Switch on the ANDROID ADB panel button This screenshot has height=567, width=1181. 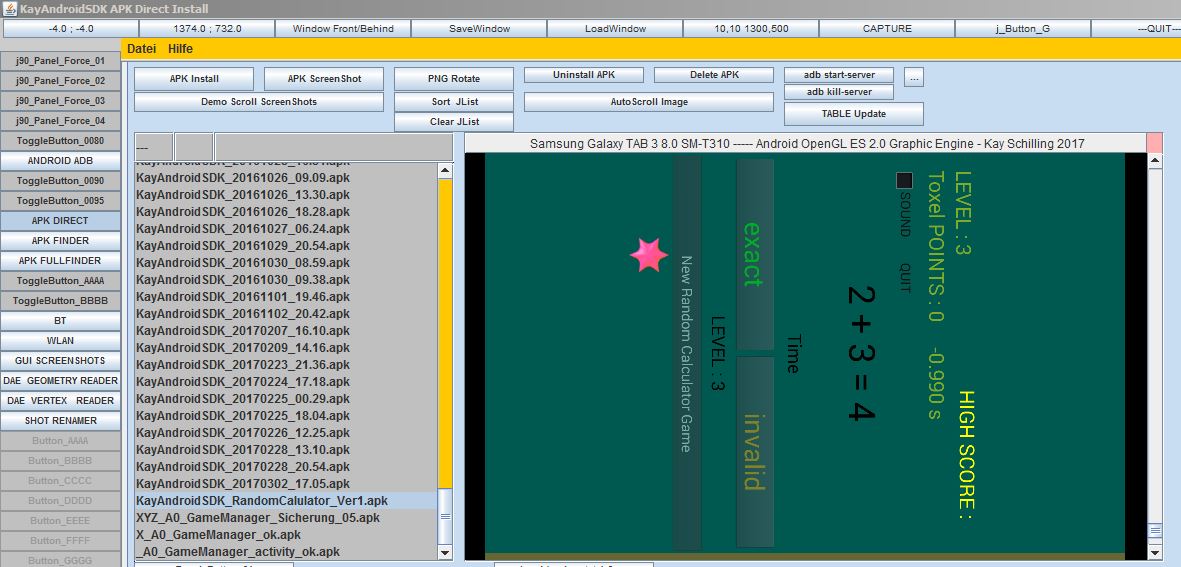(60, 161)
